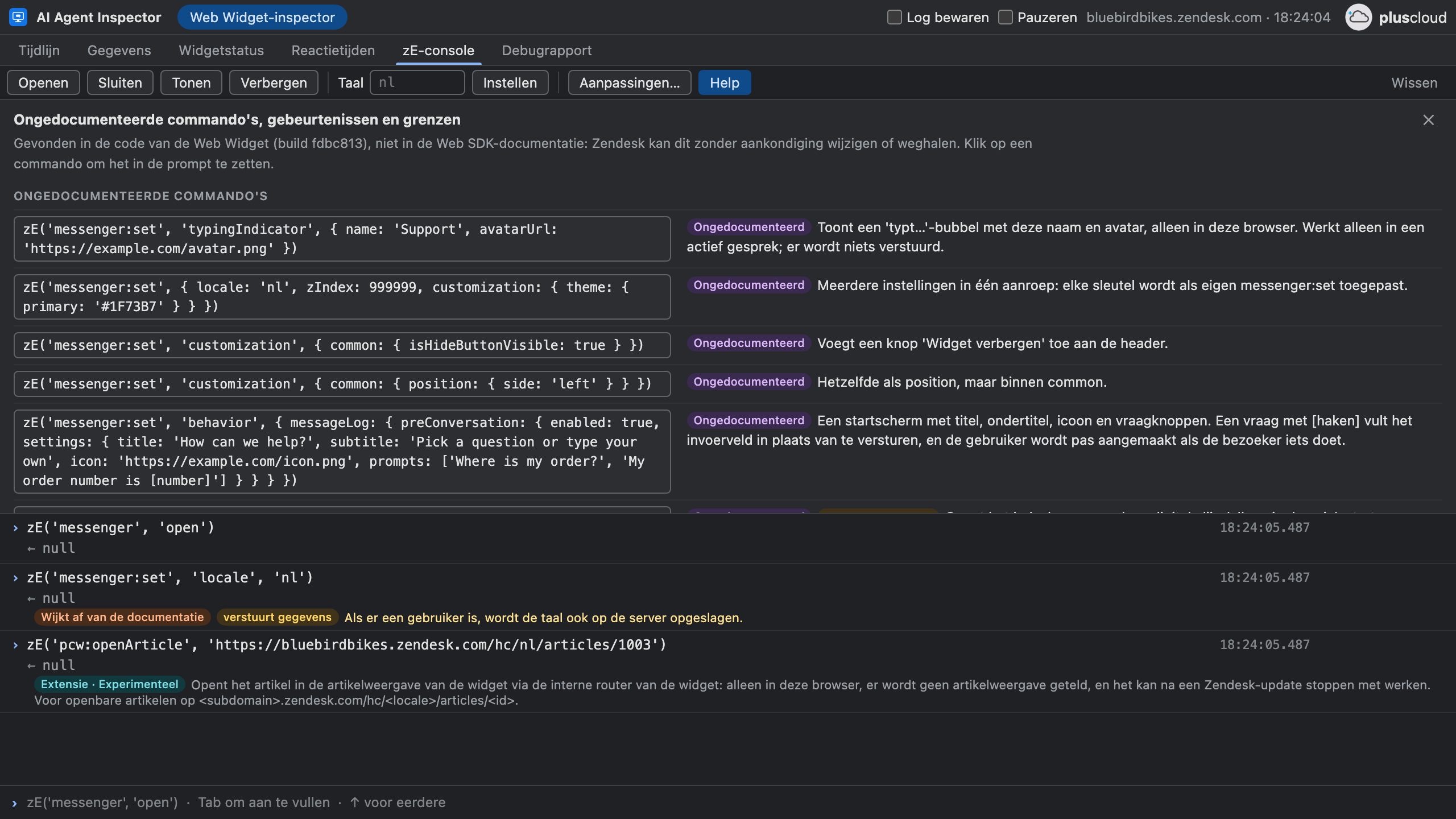The image size is (1456, 819).
Task: Select the zE-console tab
Action: click(439, 51)
